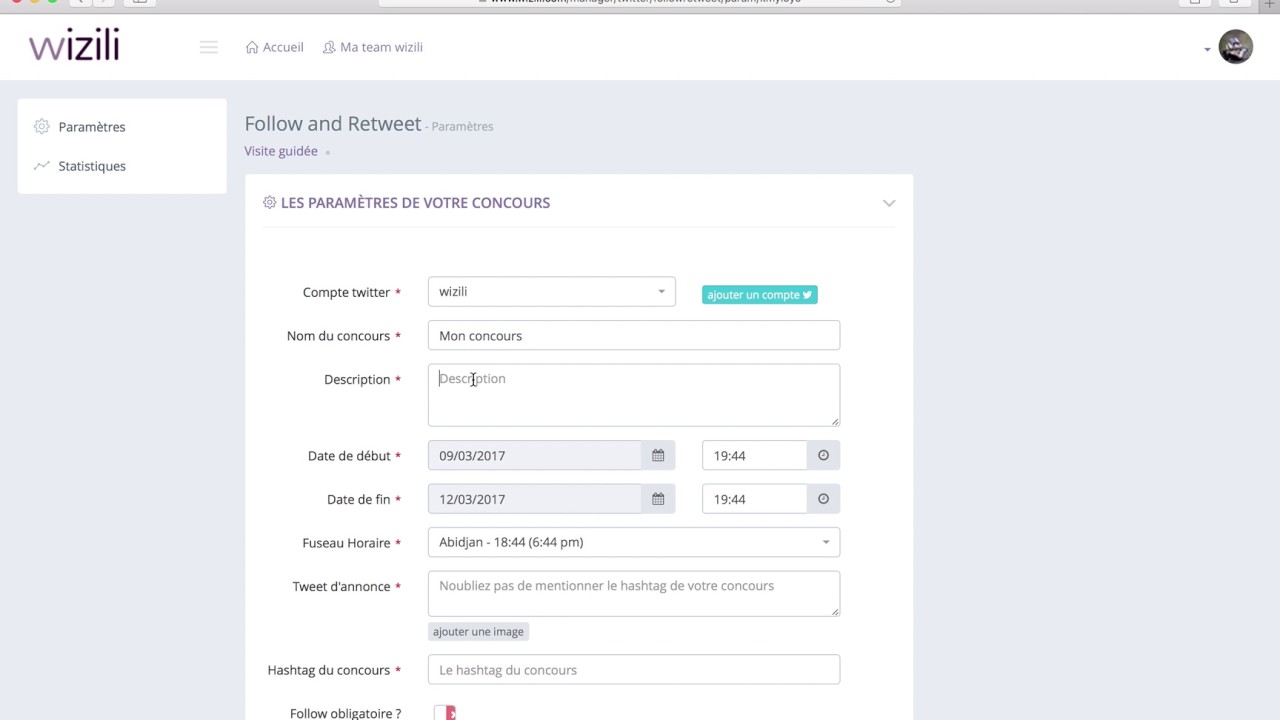
Task: Click into the Hashtag du concours field
Action: [633, 670]
